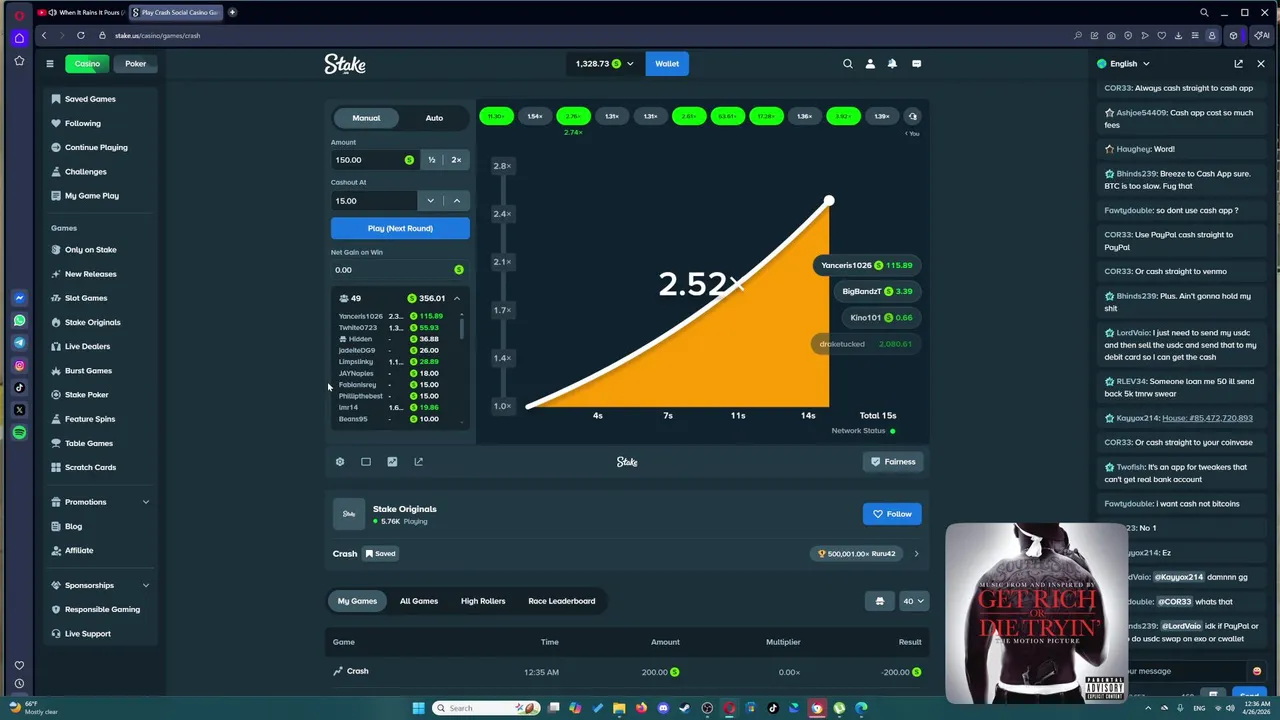Open game settings gear below the graph
Image resolution: width=1280 pixels, height=720 pixels.
[x=340, y=462]
